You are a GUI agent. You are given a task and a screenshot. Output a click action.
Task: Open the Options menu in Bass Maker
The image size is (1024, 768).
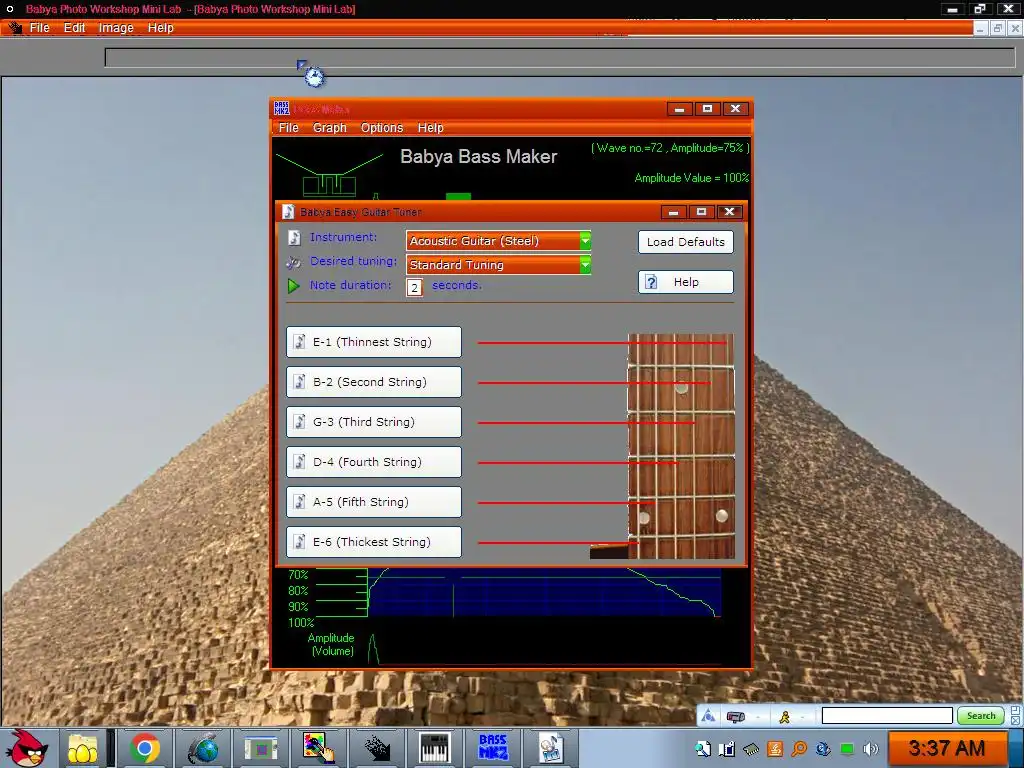coord(382,128)
